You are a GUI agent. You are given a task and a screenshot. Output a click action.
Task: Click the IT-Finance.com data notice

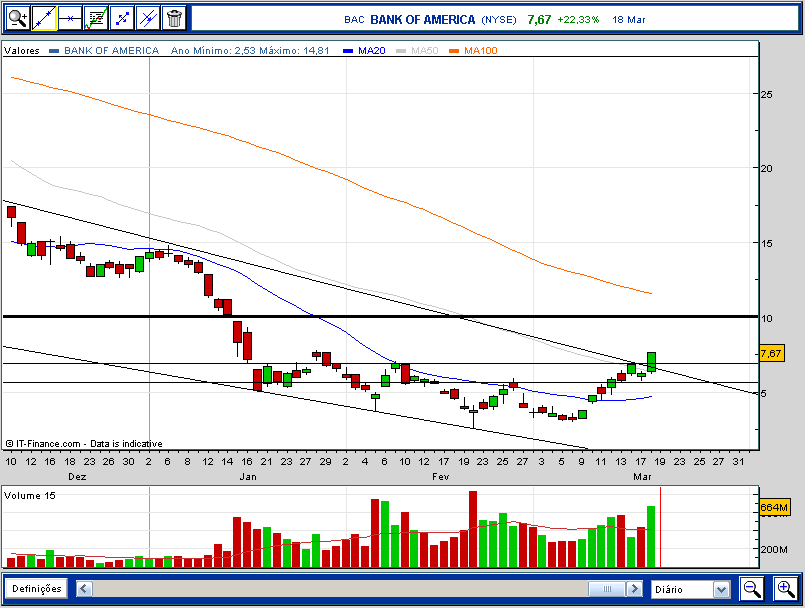[84, 444]
